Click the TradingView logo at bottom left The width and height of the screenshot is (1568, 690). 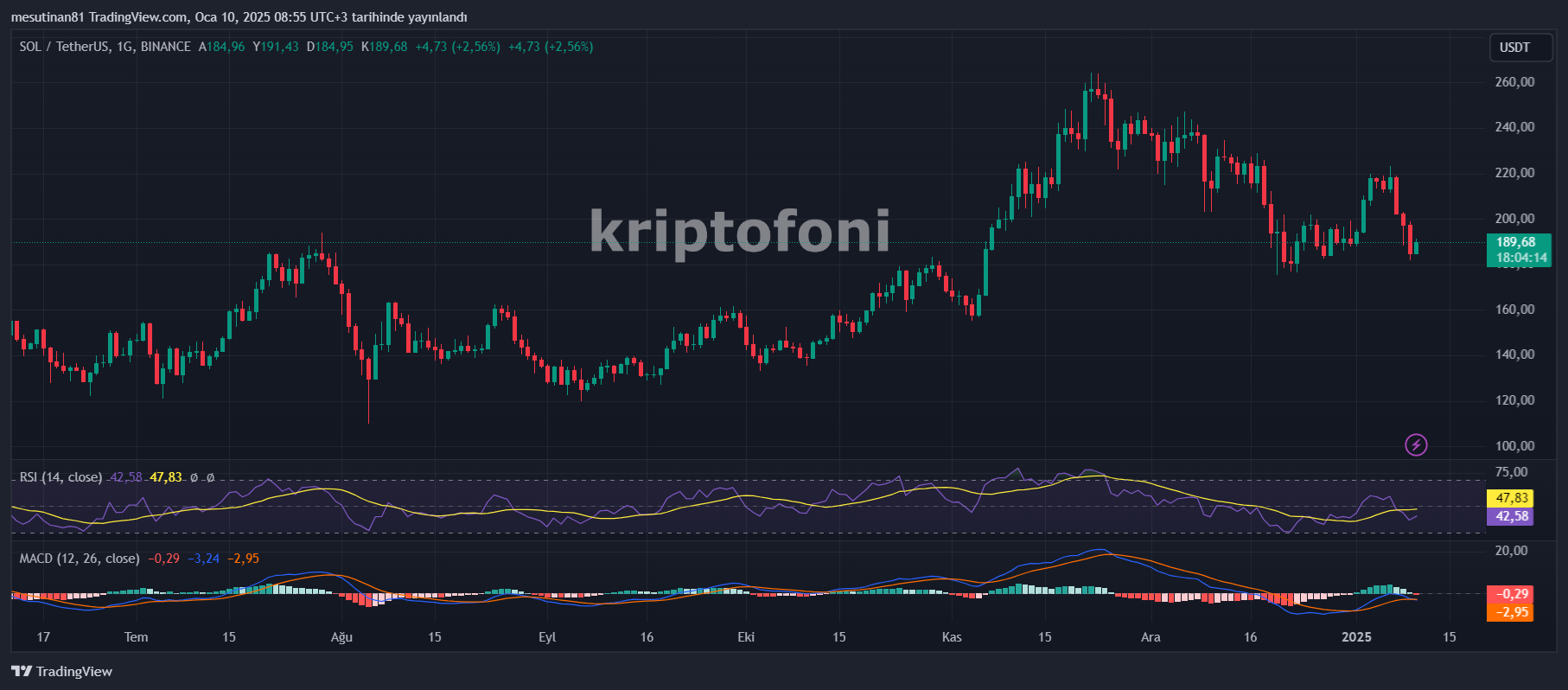(62, 672)
